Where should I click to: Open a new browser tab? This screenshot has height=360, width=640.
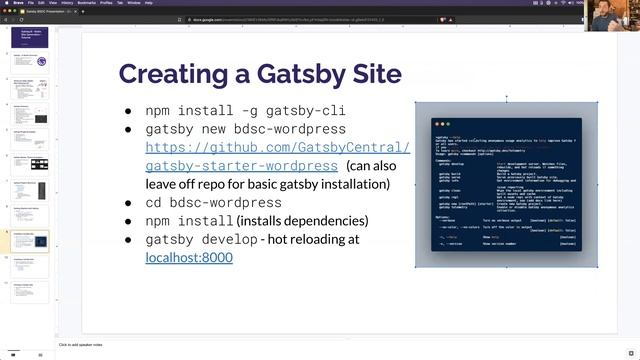click(83, 11)
